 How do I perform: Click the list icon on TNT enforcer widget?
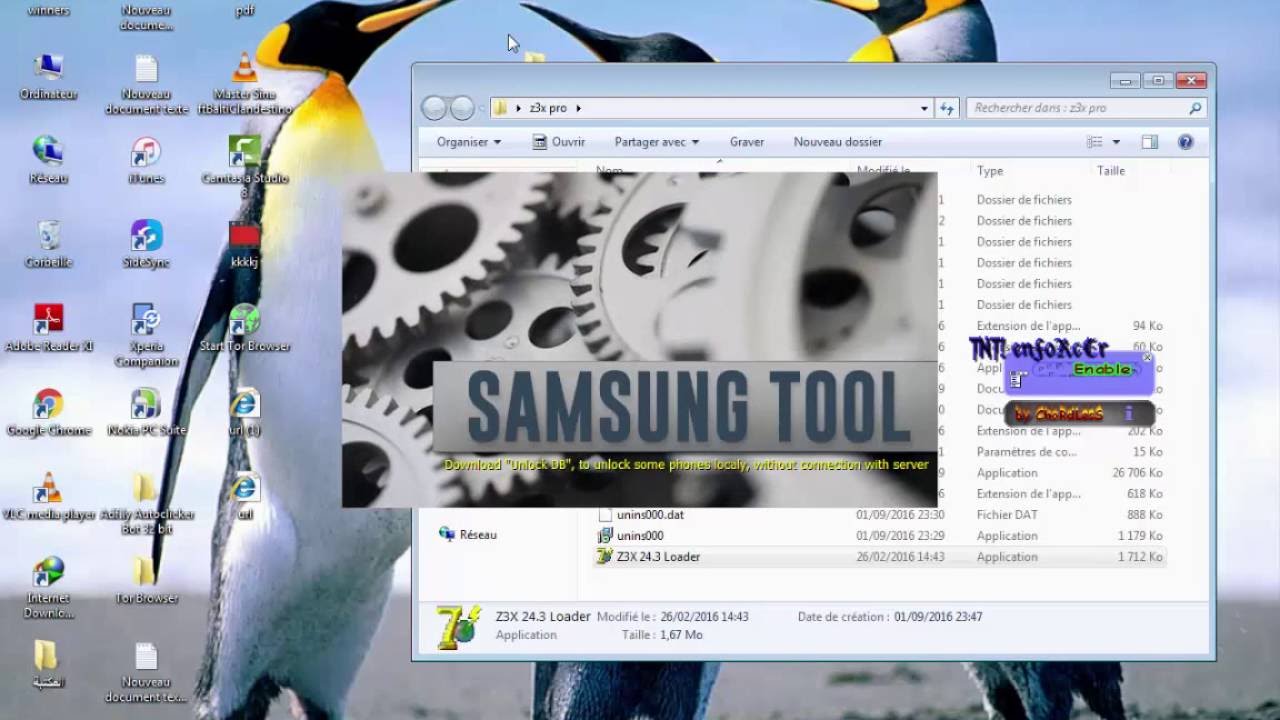[1017, 380]
